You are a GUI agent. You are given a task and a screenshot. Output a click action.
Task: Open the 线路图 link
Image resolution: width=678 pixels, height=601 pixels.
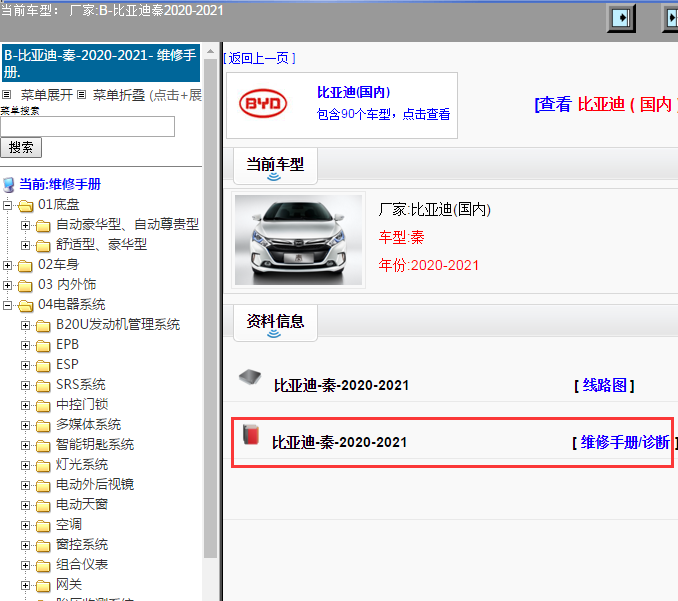pyautogui.click(x=604, y=385)
